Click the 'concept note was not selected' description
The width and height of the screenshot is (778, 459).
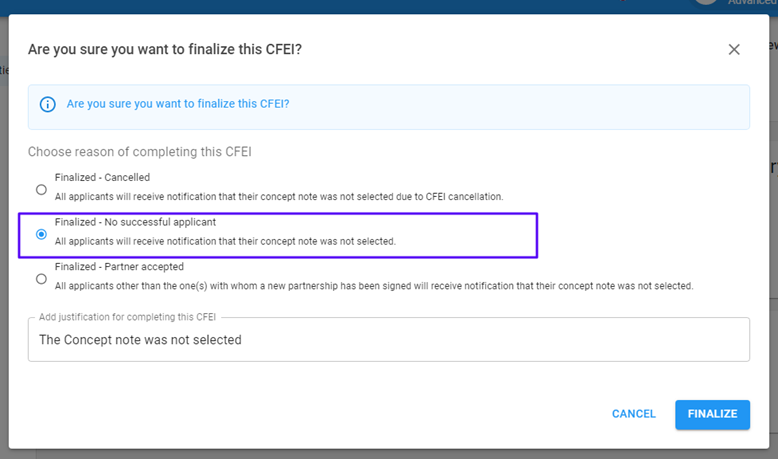tap(225, 241)
